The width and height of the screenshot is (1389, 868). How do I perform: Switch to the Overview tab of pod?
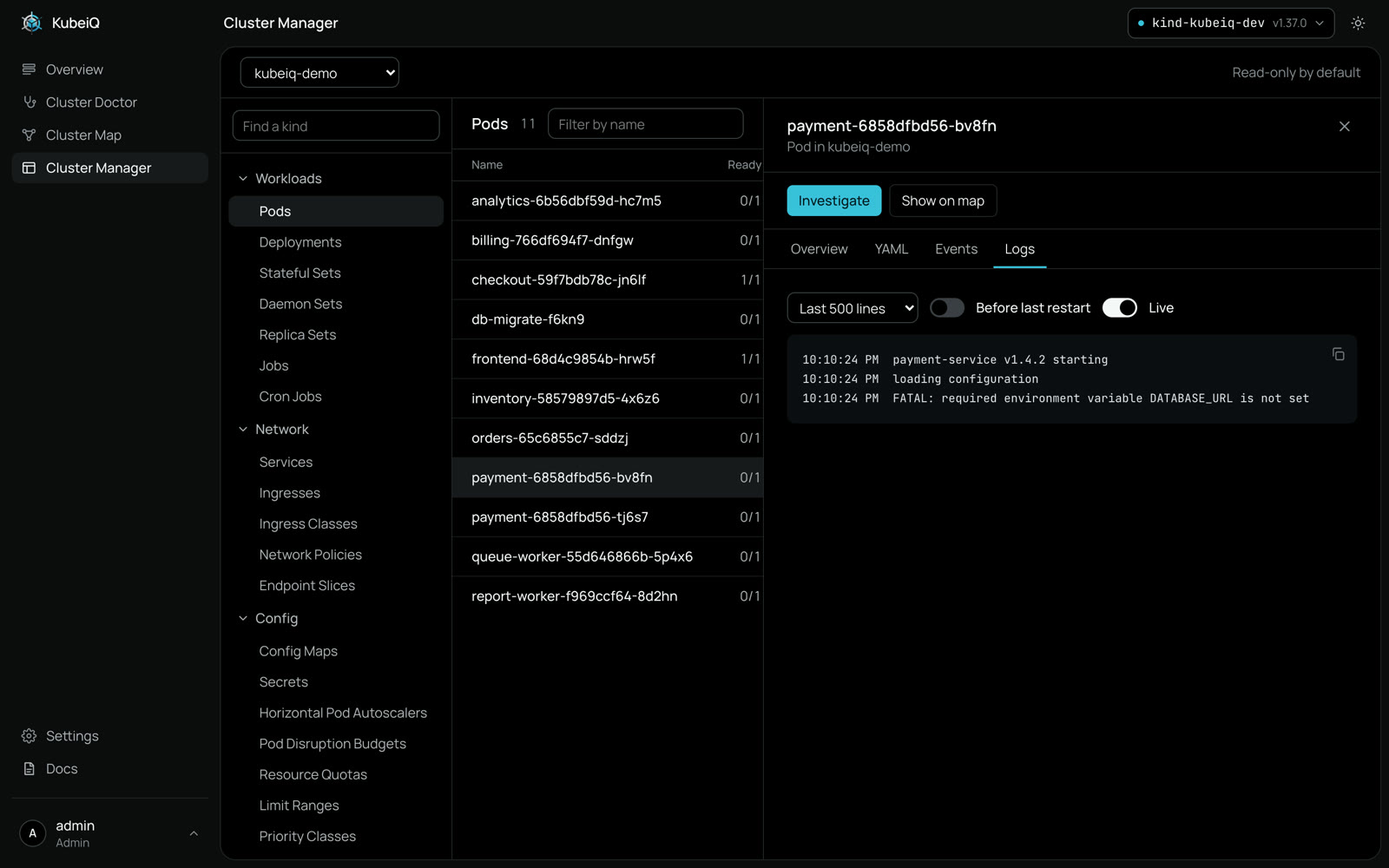pos(819,249)
